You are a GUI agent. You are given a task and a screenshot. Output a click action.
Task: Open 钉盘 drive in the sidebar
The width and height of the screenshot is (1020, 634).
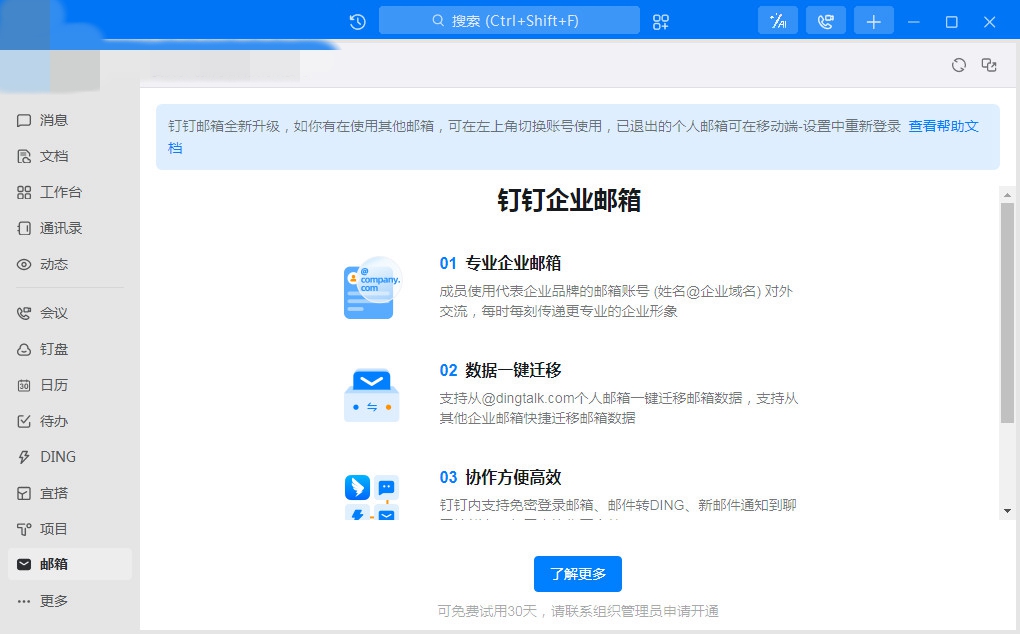70,349
